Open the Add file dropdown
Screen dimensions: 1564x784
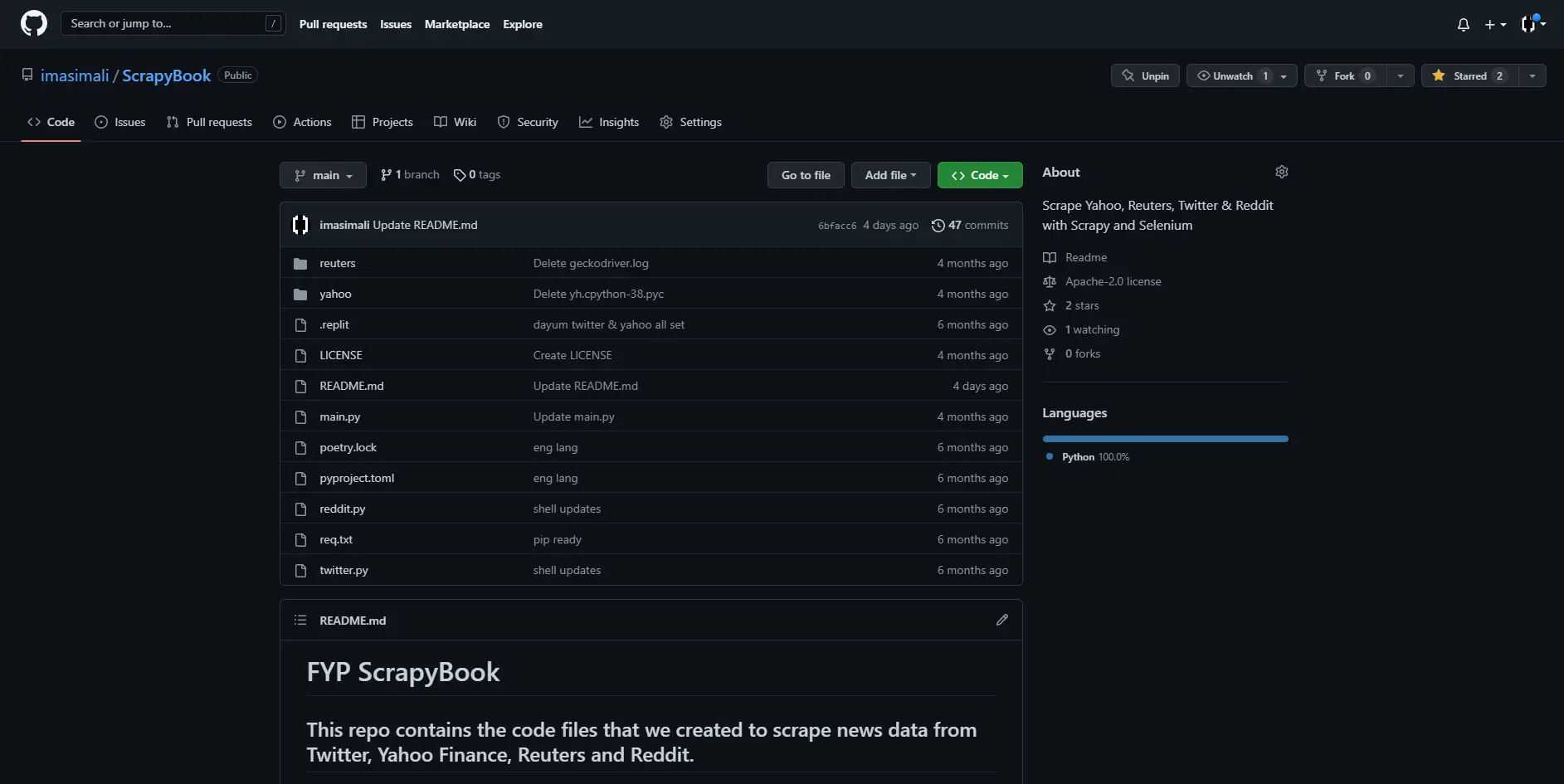click(890, 175)
